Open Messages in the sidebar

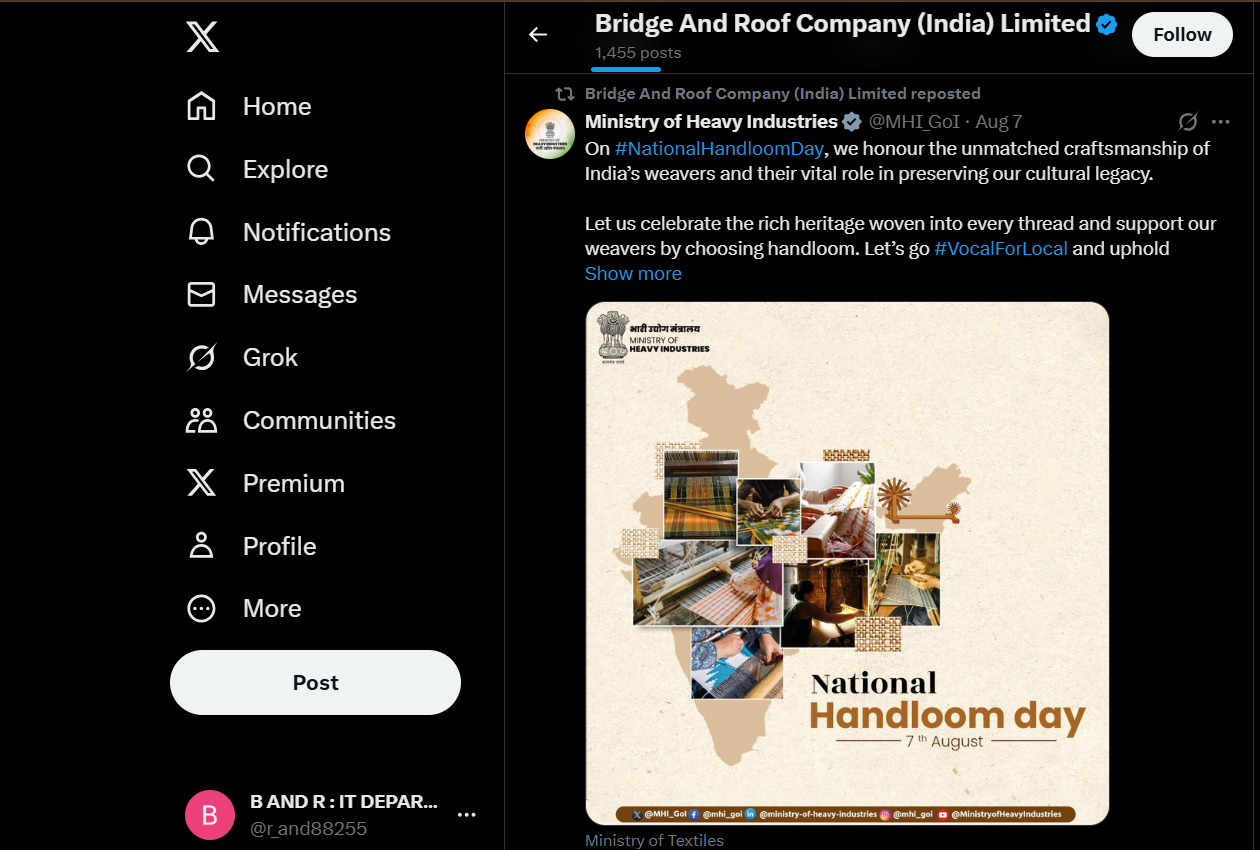[x=272, y=295]
